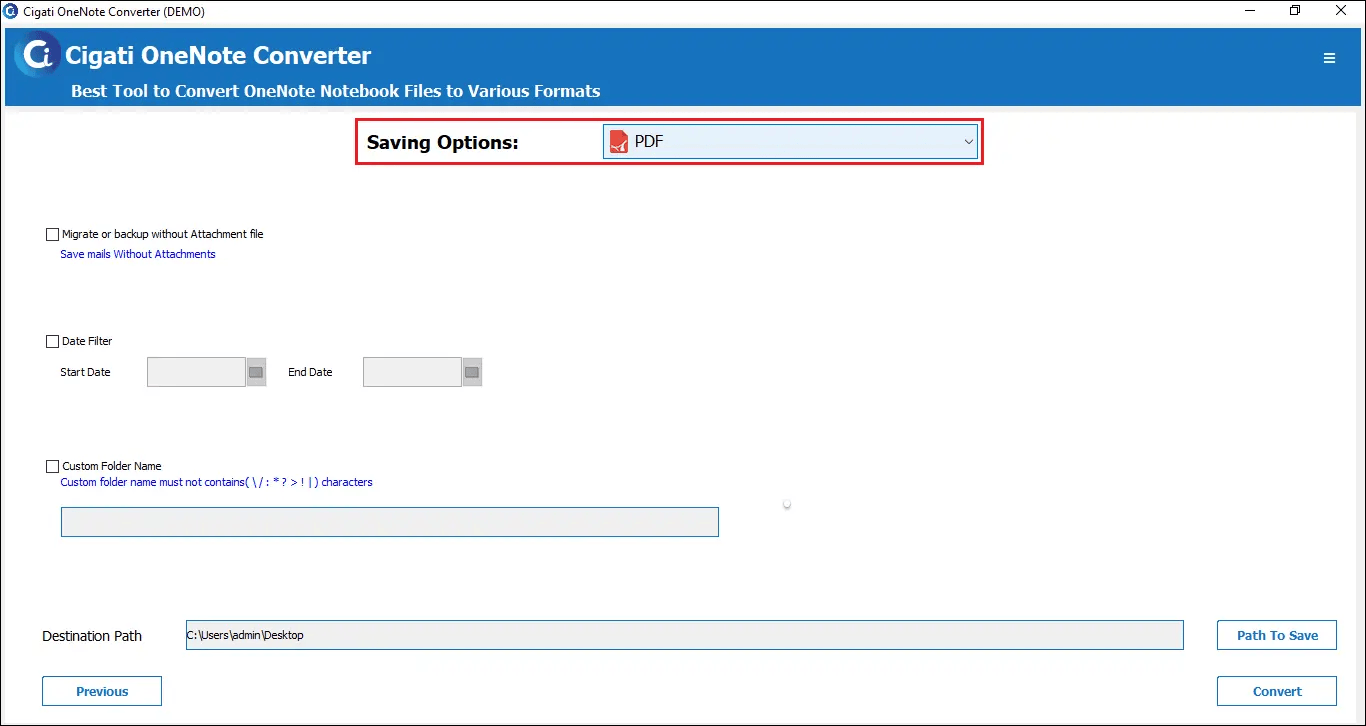Click the Path To Save button

(1277, 635)
